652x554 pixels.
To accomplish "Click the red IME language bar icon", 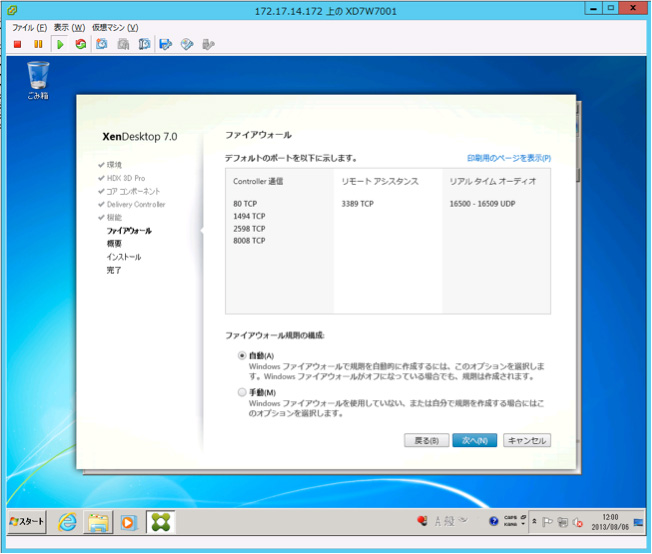I will tap(422, 521).
